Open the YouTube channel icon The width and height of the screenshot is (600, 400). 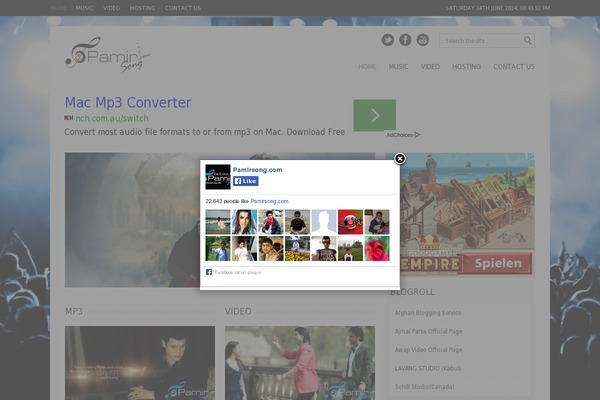pos(423,40)
